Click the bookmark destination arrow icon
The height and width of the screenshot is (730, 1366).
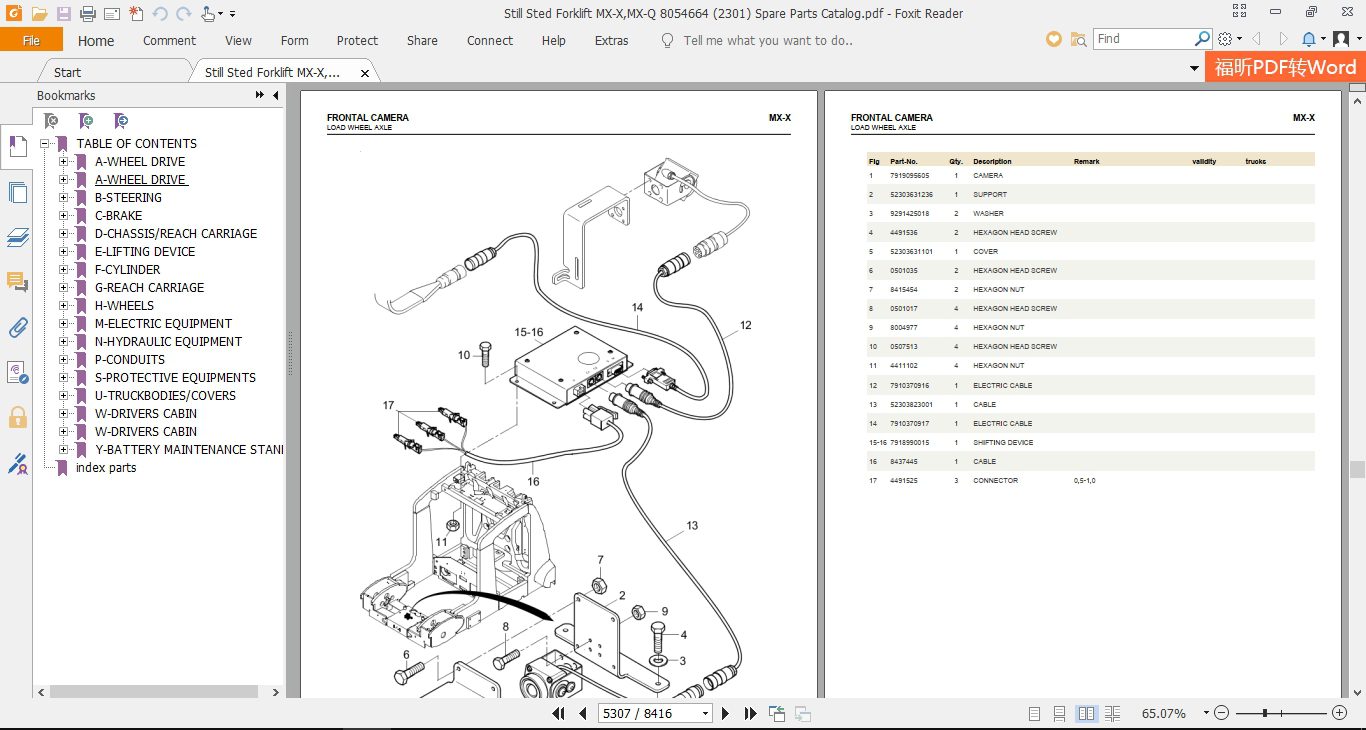121,120
